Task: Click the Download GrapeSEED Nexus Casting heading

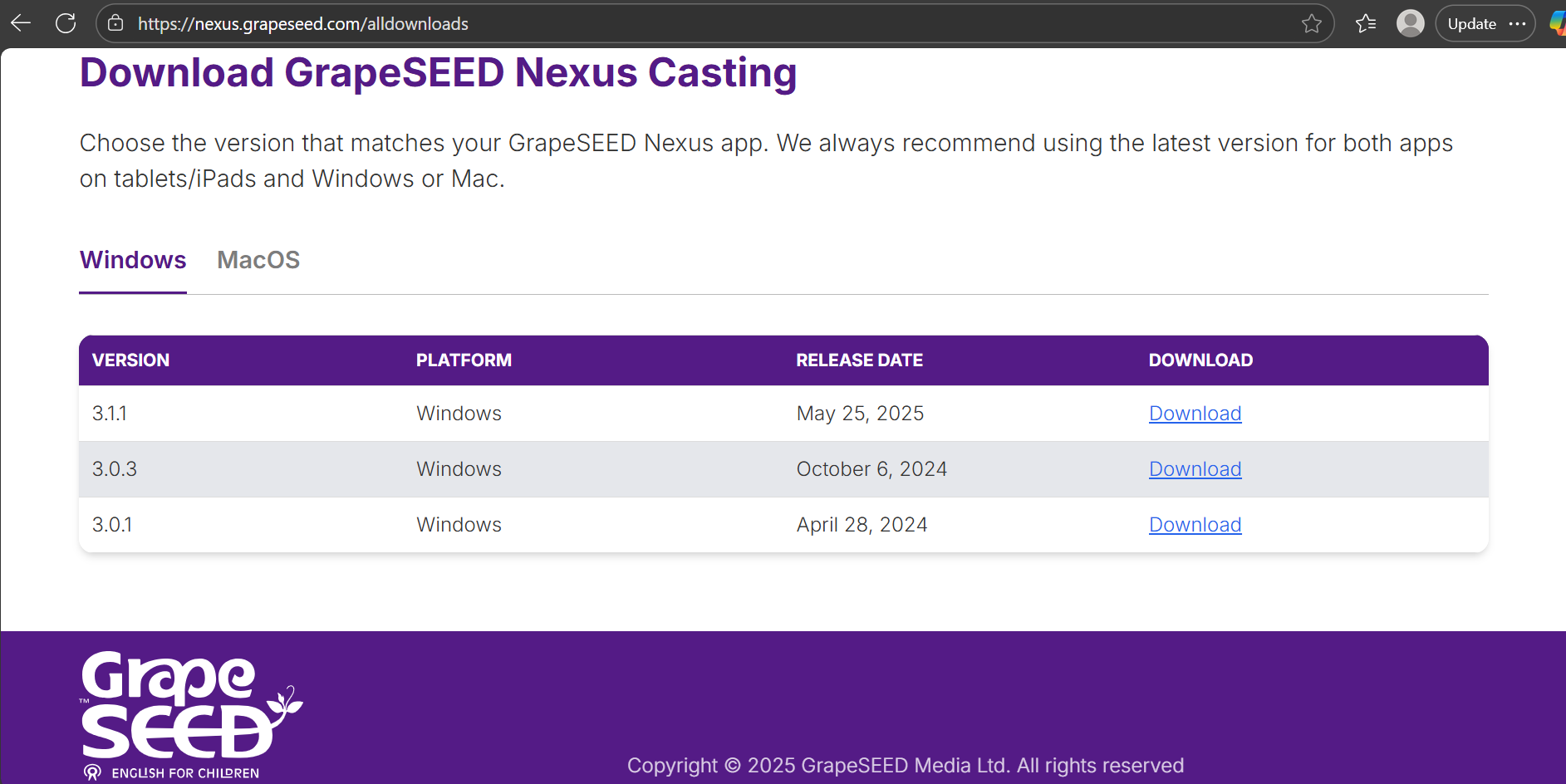Action: 438,72
